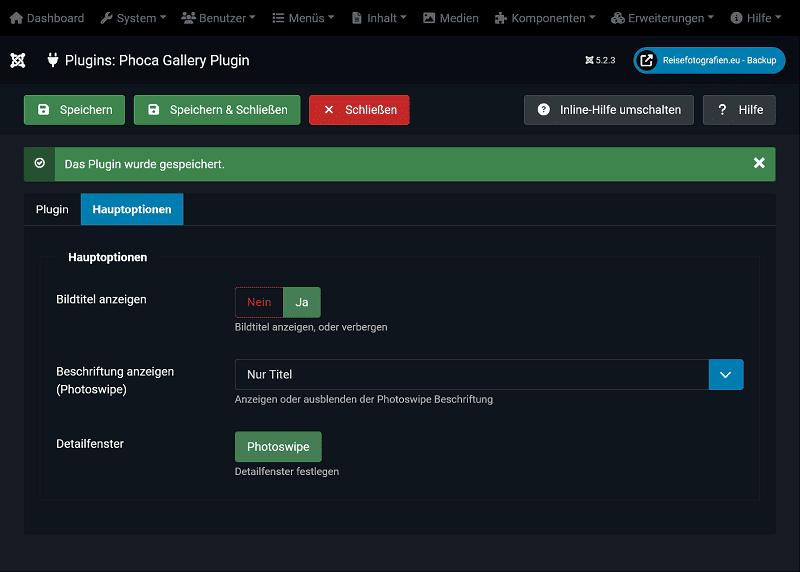Dismiss the saved message with the X icon
Image resolution: width=800 pixels, height=572 pixels.
[759, 163]
